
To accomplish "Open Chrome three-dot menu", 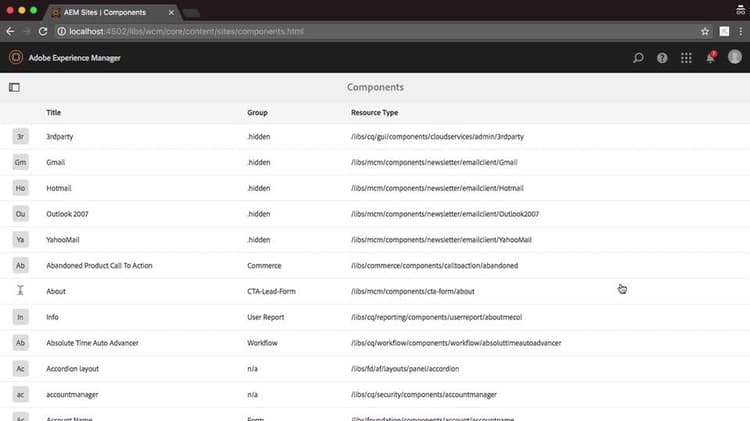I will [x=740, y=32].
